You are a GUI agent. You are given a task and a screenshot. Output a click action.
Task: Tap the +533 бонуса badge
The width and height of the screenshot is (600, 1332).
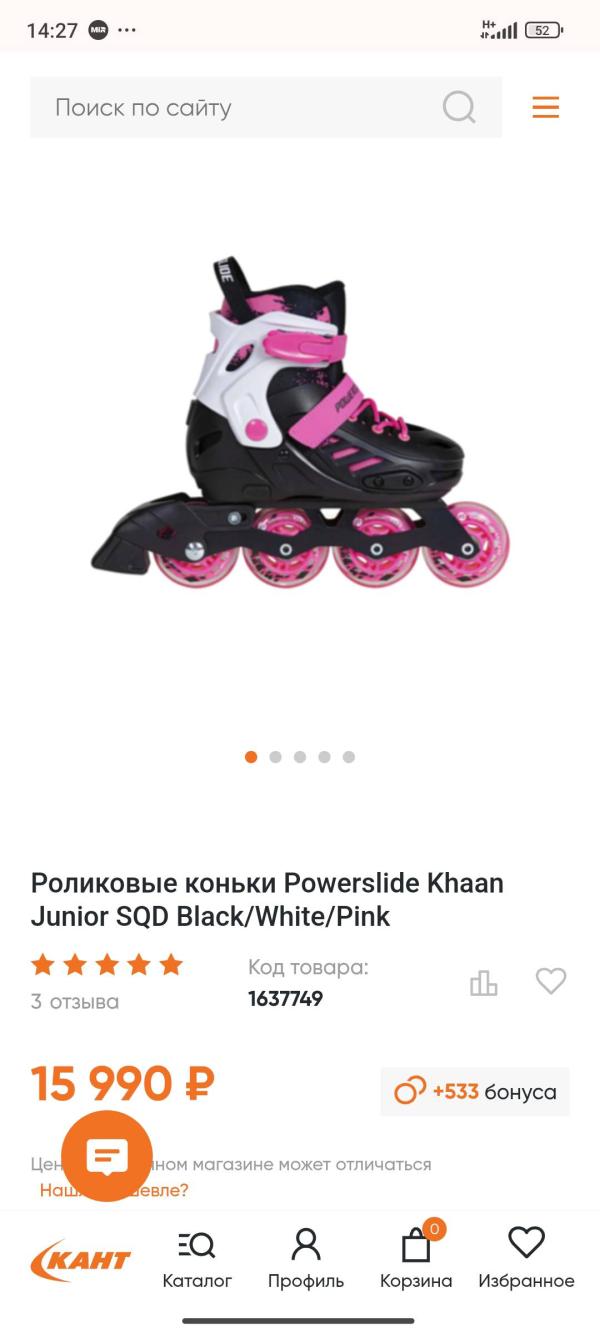pyautogui.click(x=475, y=1091)
